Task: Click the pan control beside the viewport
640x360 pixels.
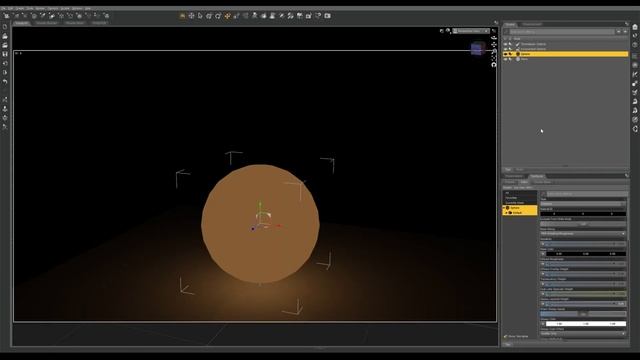Action: click(x=494, y=44)
